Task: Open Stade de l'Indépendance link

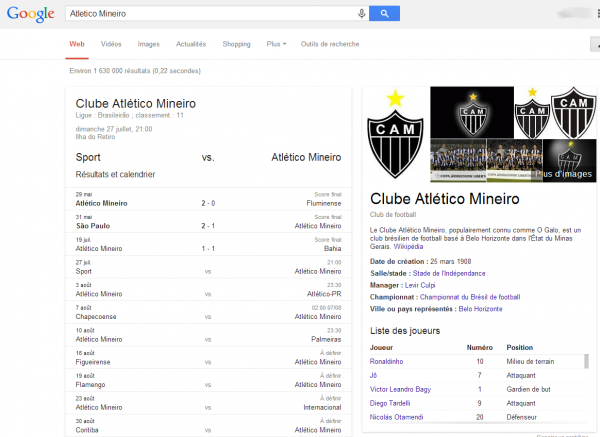Action: [449, 273]
